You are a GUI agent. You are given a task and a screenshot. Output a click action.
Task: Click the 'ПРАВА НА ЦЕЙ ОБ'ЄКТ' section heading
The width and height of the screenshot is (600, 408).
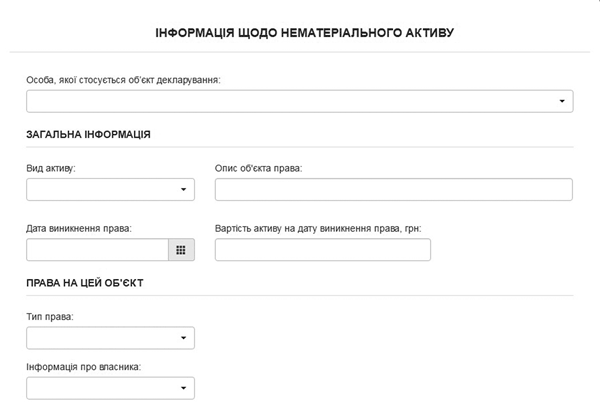point(85,283)
